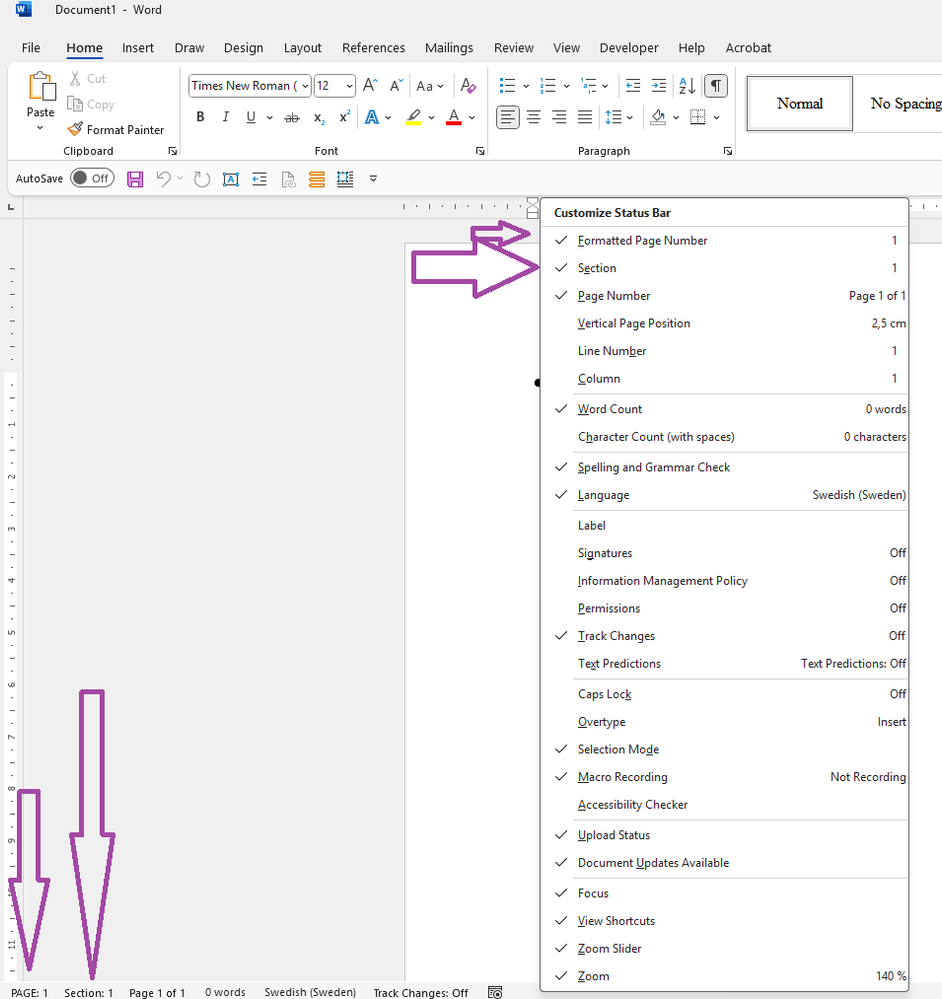This screenshot has width=942, height=999.
Task: Switch to the Layout tab
Action: (x=302, y=48)
